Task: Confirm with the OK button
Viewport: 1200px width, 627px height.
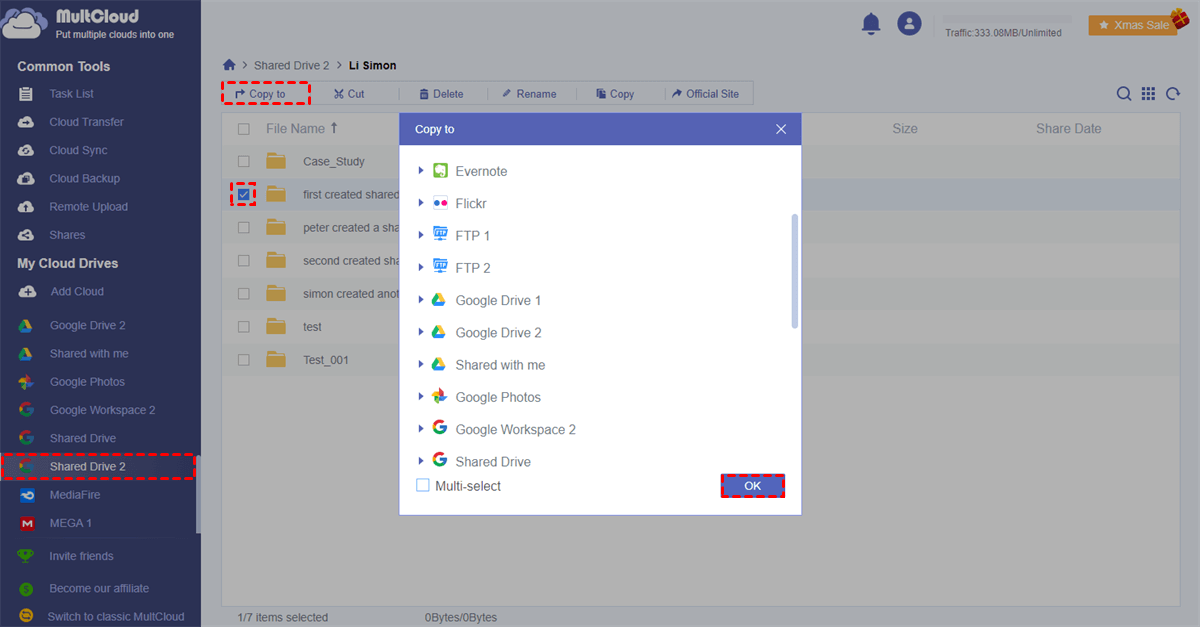Action: [x=752, y=485]
